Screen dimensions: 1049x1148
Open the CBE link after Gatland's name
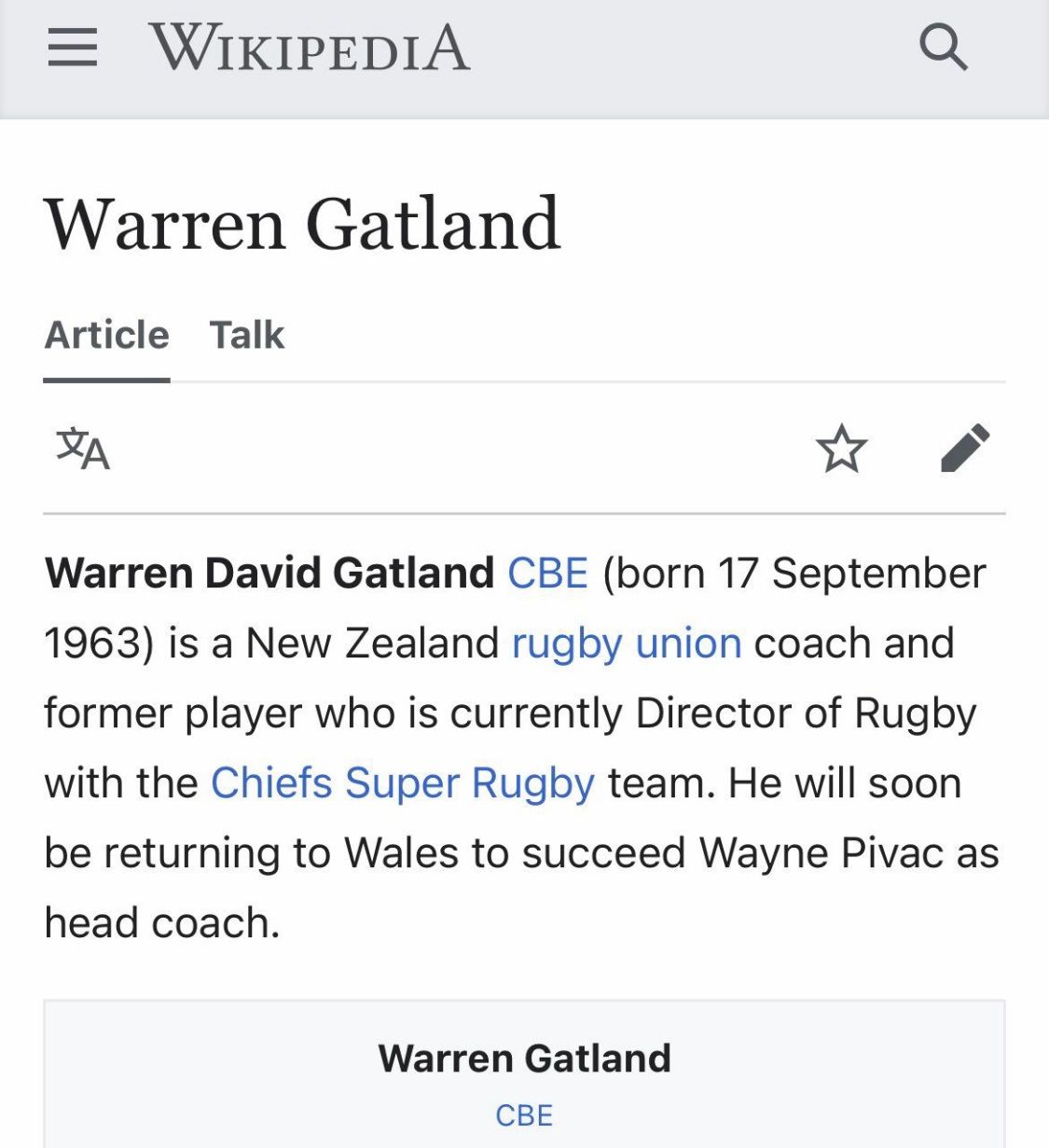coord(547,574)
